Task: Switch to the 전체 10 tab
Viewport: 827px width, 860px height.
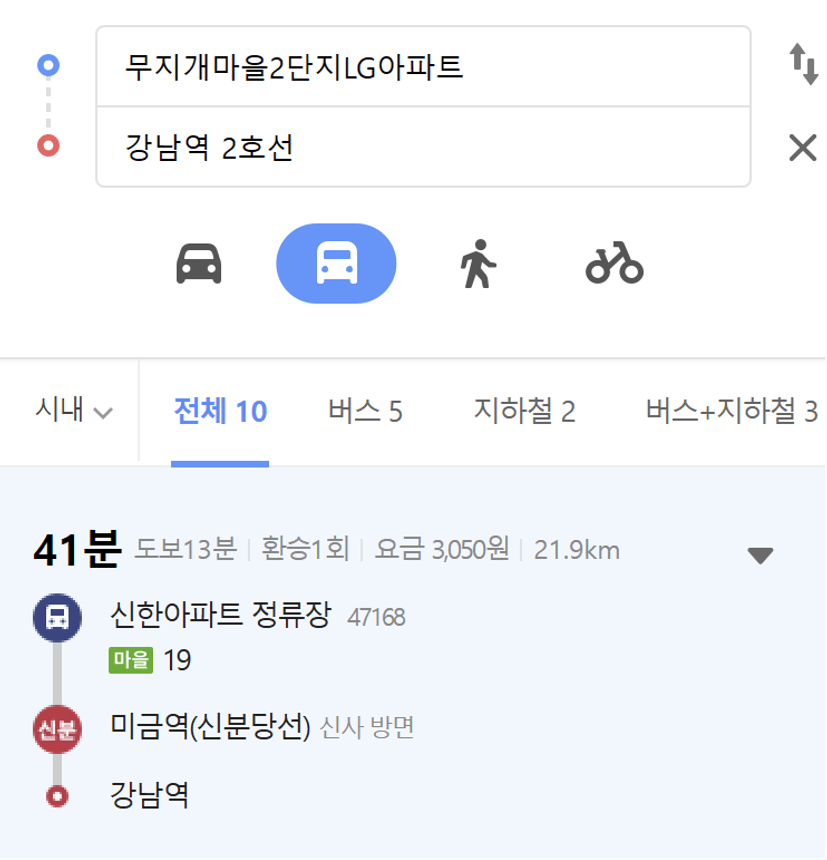Action: pyautogui.click(x=220, y=411)
